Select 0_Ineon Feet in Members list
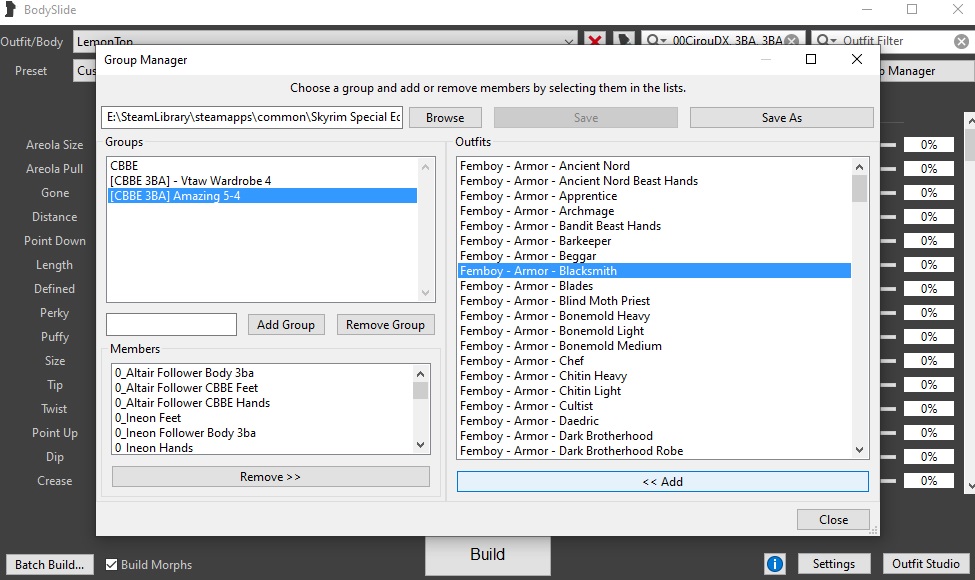This screenshot has height=580, width=975. pyautogui.click(x=147, y=418)
